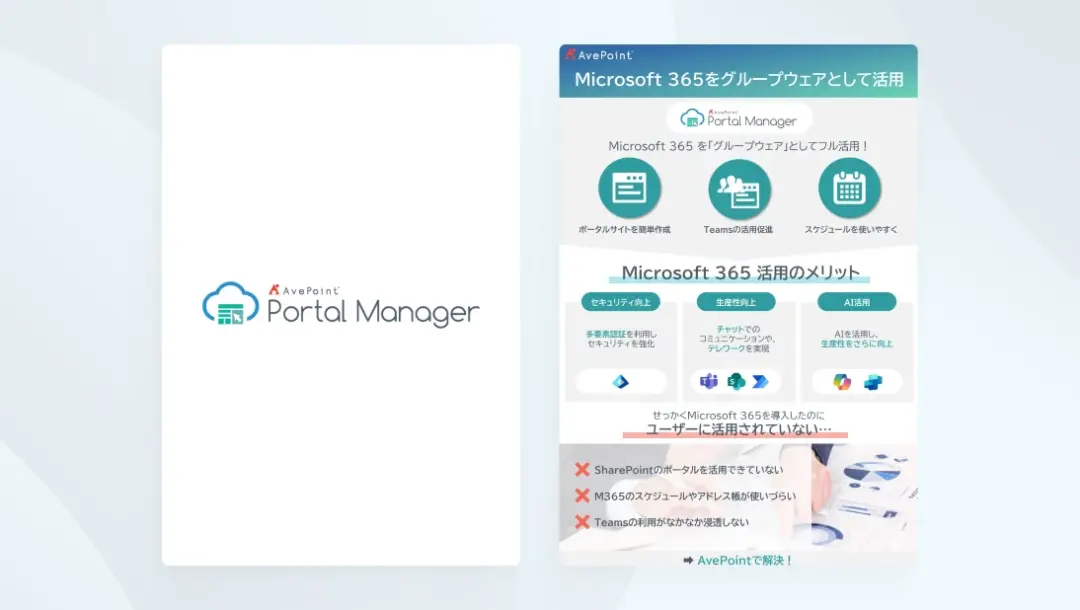The image size is (1080, 610).
Task: Select the label "スケジュールを使いやすく"
Action: (851, 229)
